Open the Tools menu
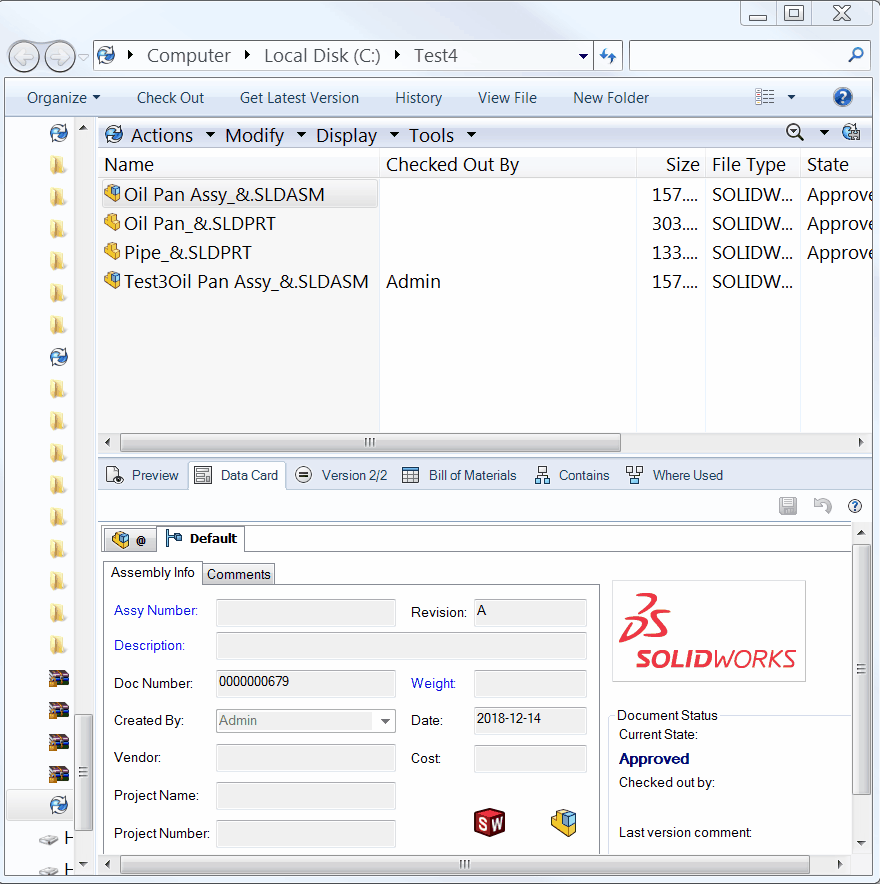The width and height of the screenshot is (880, 884). click(432, 135)
